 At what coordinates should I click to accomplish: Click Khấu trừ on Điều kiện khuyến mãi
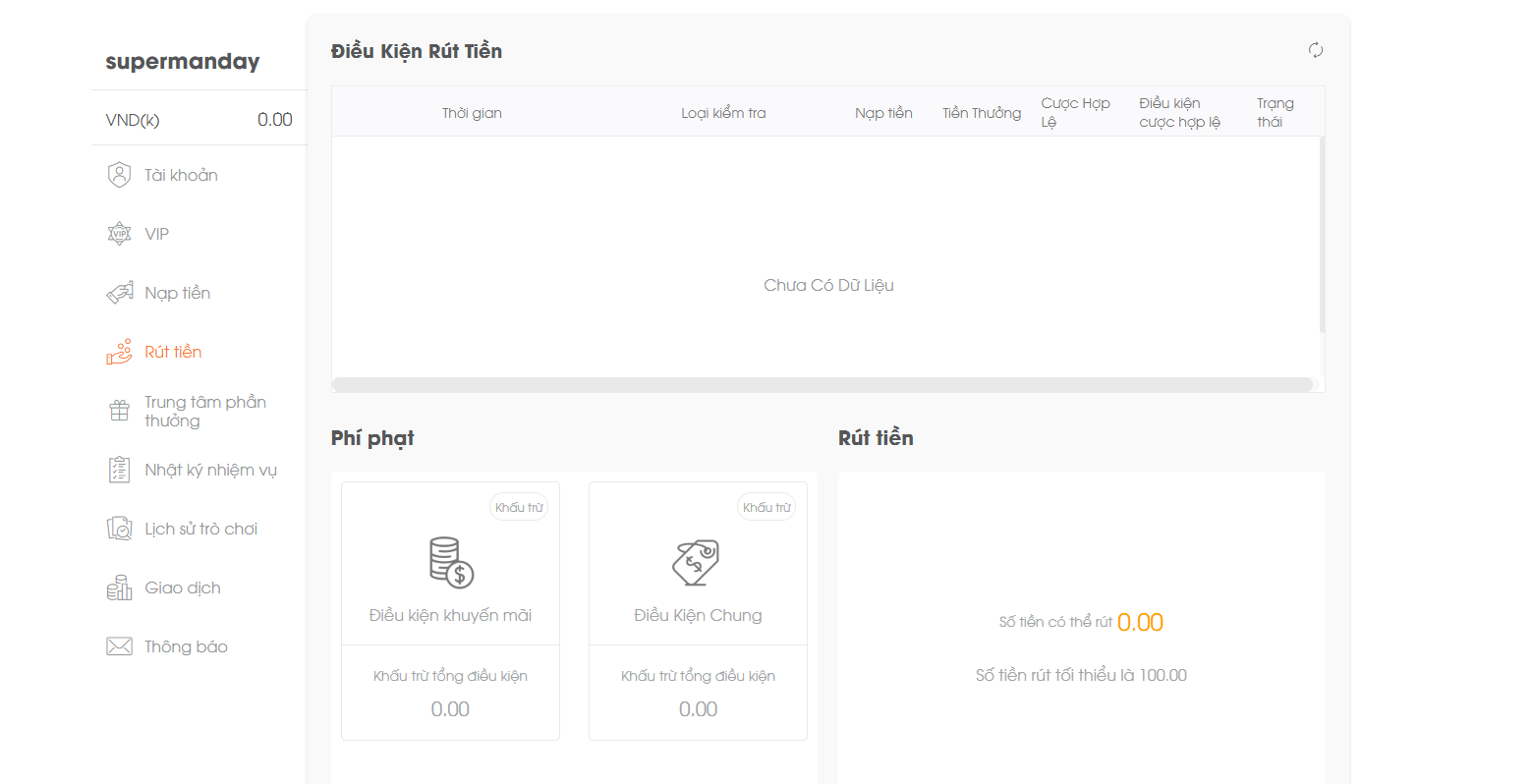(x=519, y=507)
